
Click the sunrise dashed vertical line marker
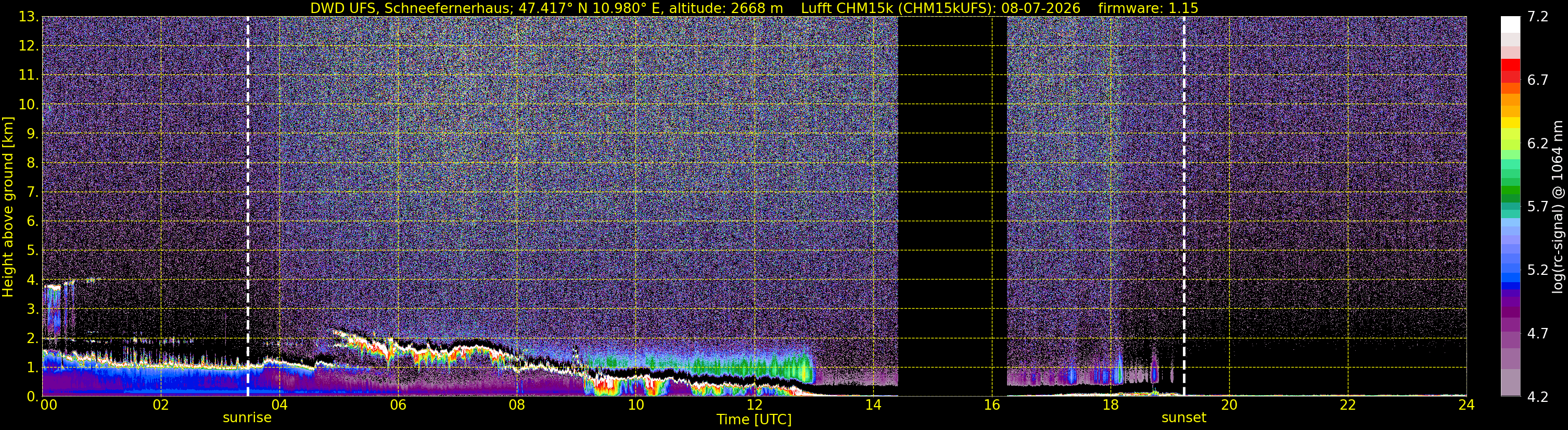tap(248, 207)
